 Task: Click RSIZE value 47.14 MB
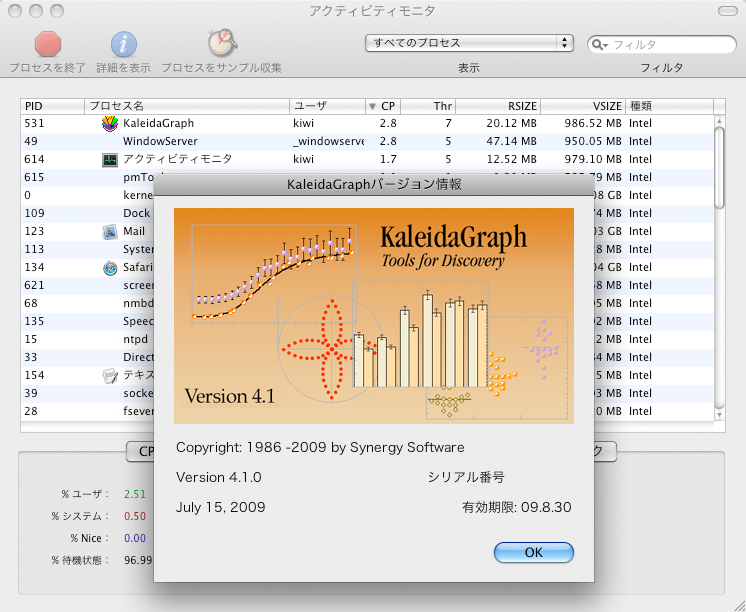click(511, 141)
